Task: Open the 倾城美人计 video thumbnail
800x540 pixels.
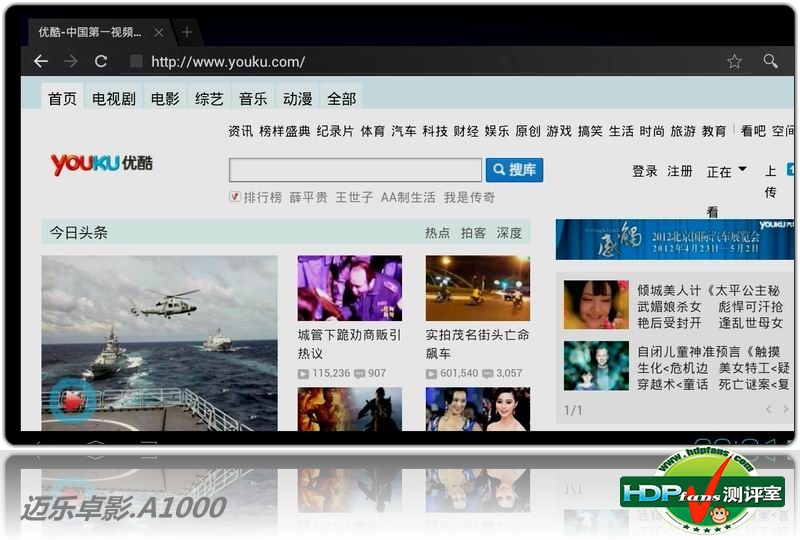Action: 596,305
